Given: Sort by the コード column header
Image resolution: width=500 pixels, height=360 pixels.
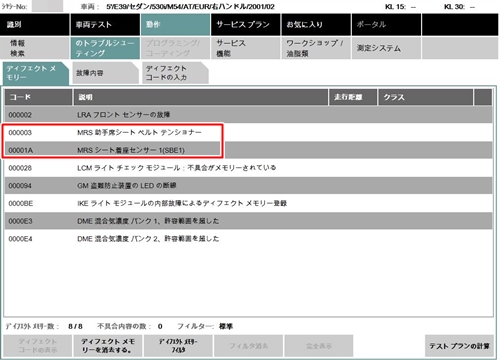Looking at the screenshot, I should pyautogui.click(x=38, y=97).
